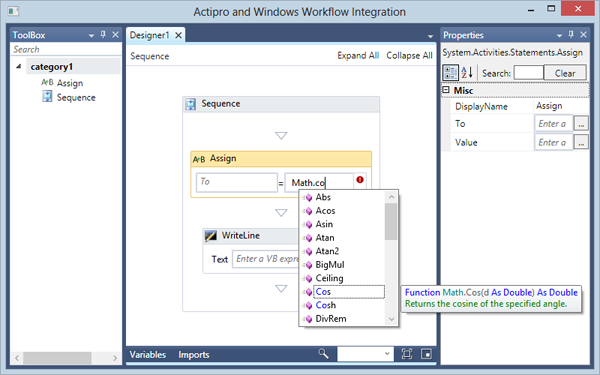Image resolution: width=600 pixels, height=375 pixels.
Task: Select the Sequence activity icon in ToolBox
Action: (x=47, y=96)
